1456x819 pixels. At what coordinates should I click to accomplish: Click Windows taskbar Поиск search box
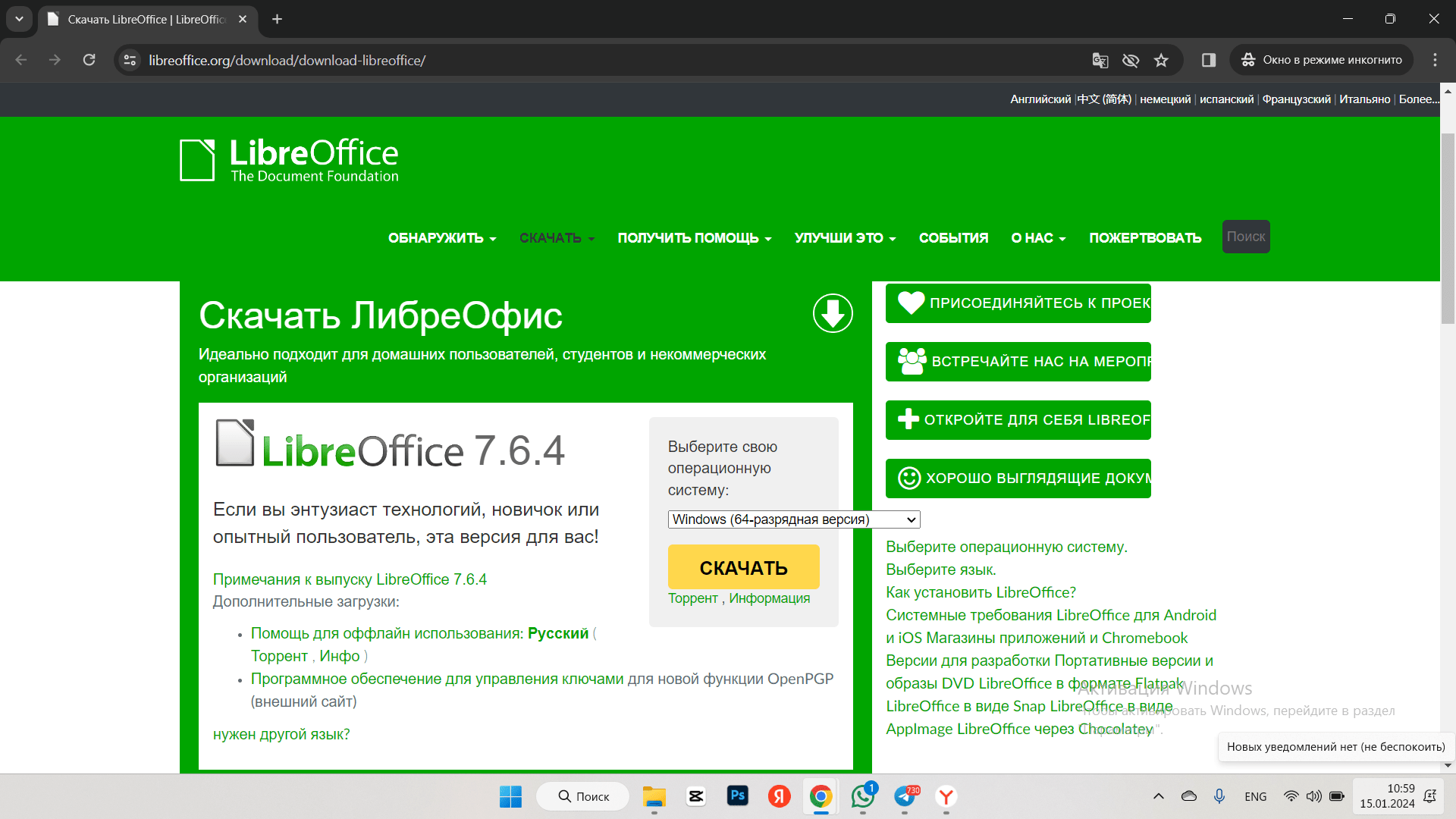pos(583,796)
